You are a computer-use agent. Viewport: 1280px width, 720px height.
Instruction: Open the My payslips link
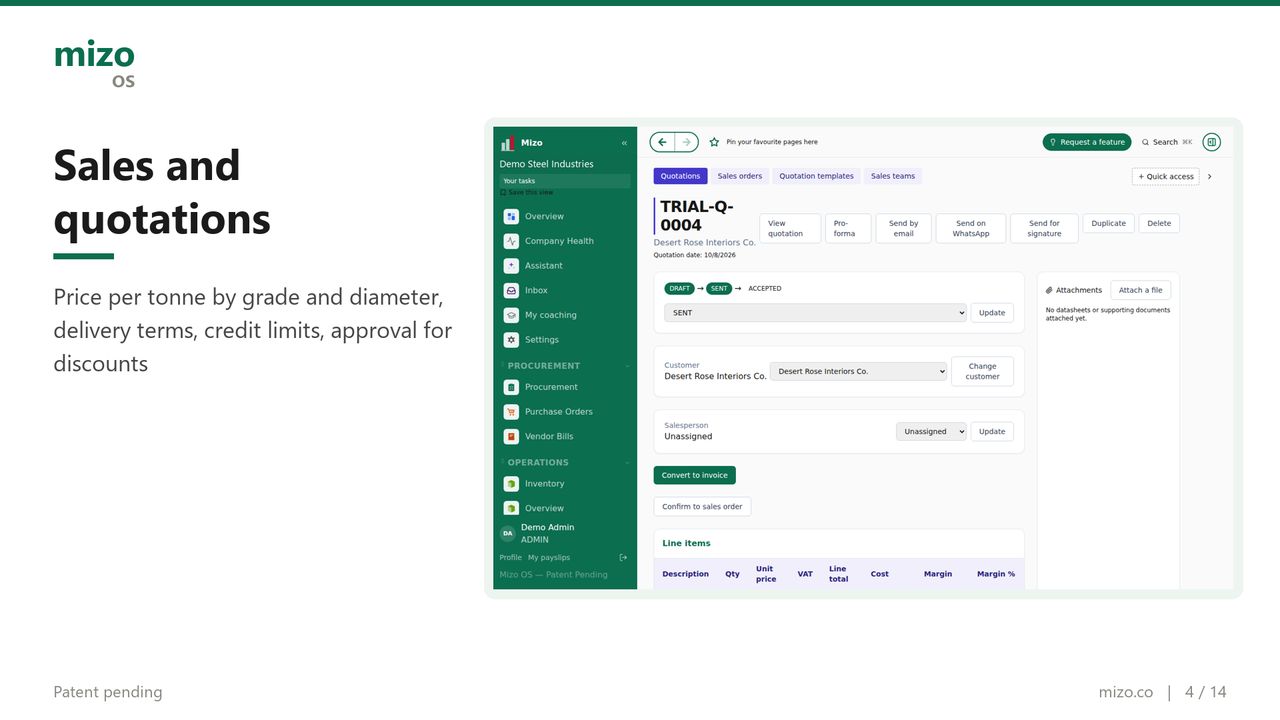coord(549,557)
